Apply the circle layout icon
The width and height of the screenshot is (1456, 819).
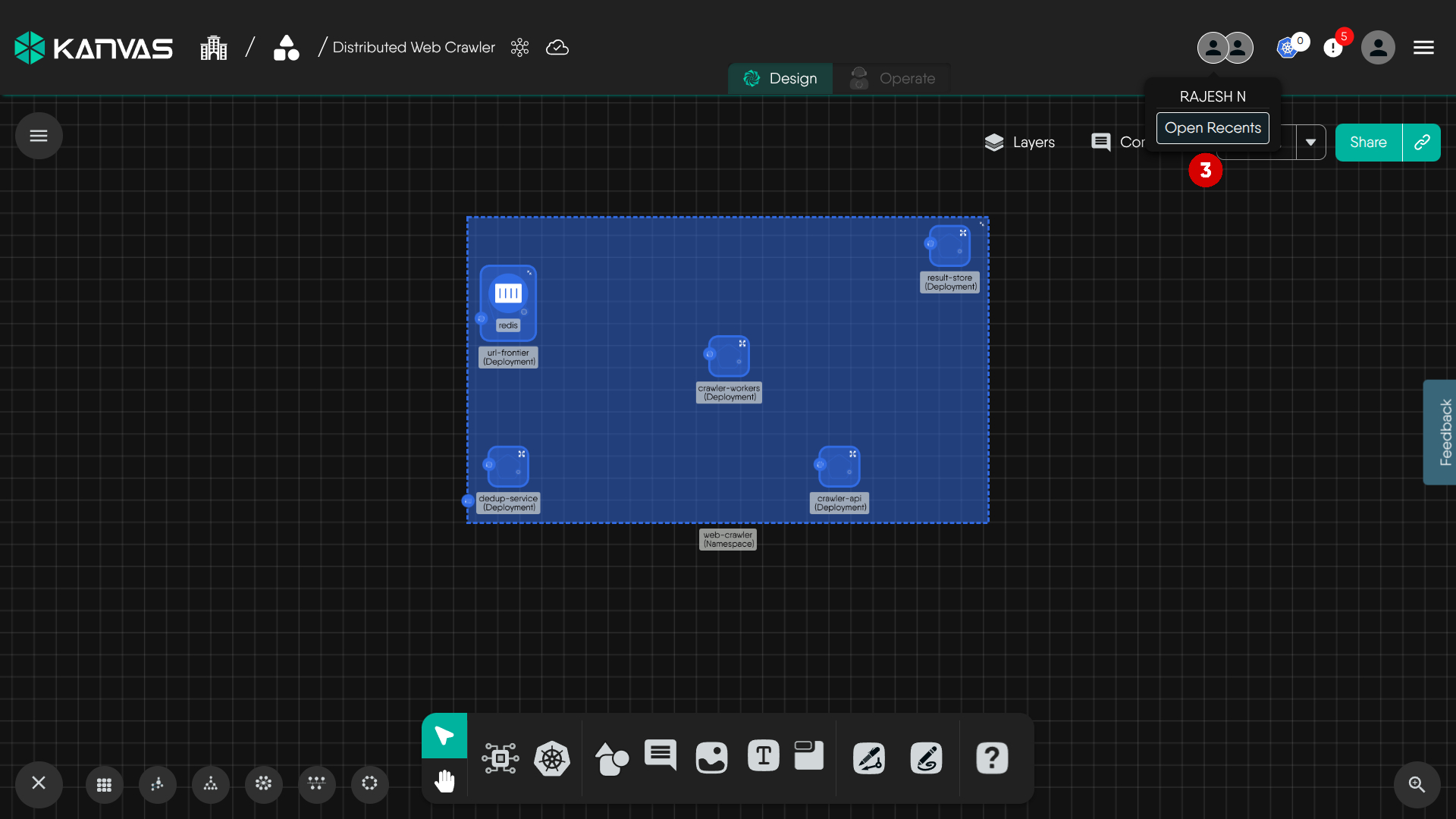point(370,784)
